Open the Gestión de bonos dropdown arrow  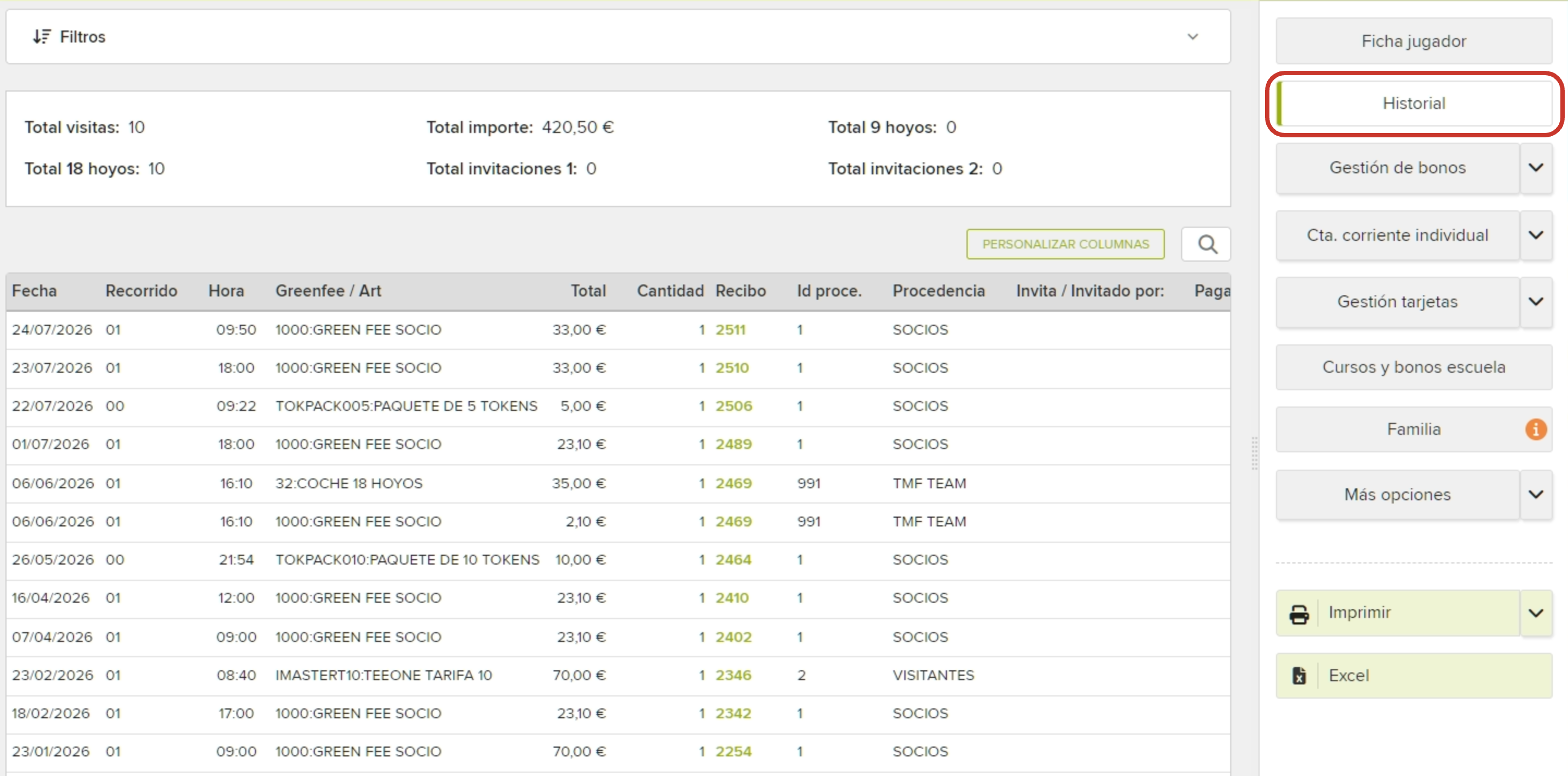1536,168
